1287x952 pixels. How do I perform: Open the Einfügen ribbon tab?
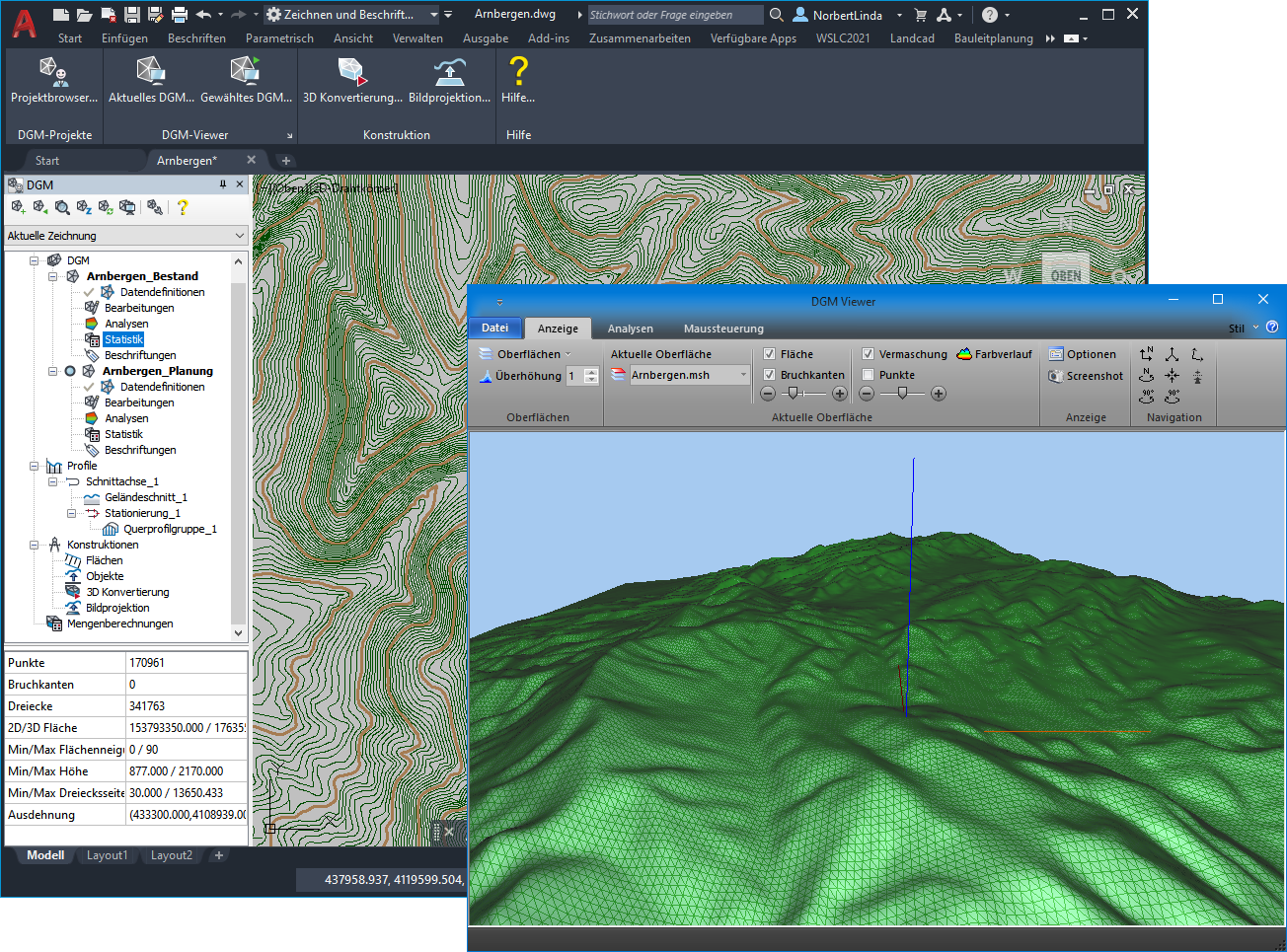click(x=124, y=38)
